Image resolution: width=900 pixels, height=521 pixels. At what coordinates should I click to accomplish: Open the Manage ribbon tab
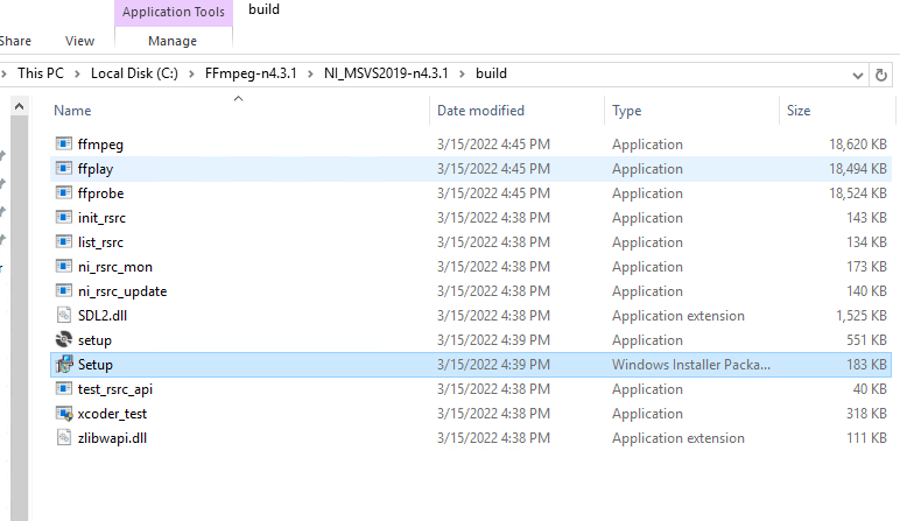(173, 41)
